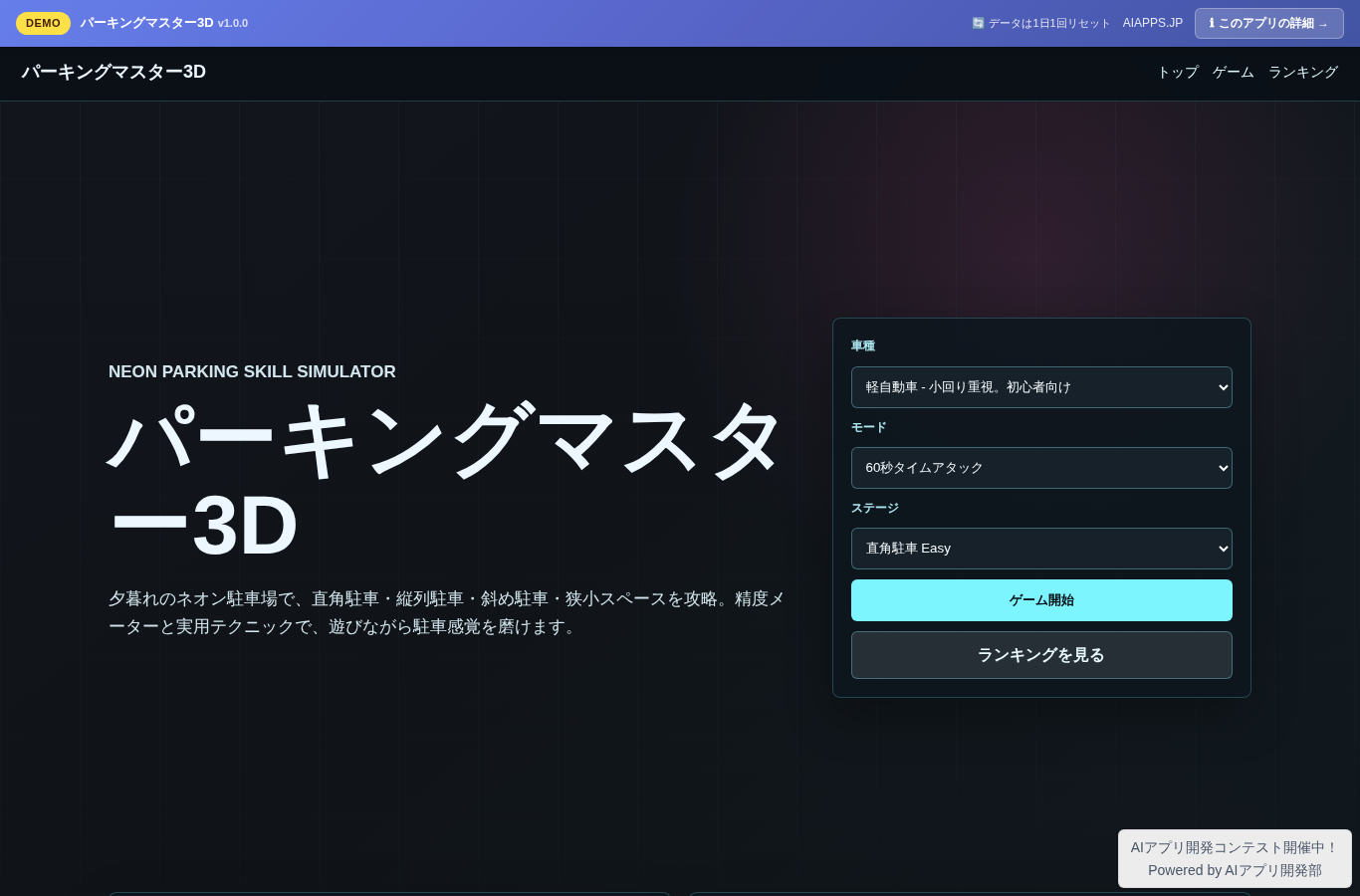Screen dimensions: 1360x896
Task: Open the モード mode dropdown
Action: pos(1041,468)
